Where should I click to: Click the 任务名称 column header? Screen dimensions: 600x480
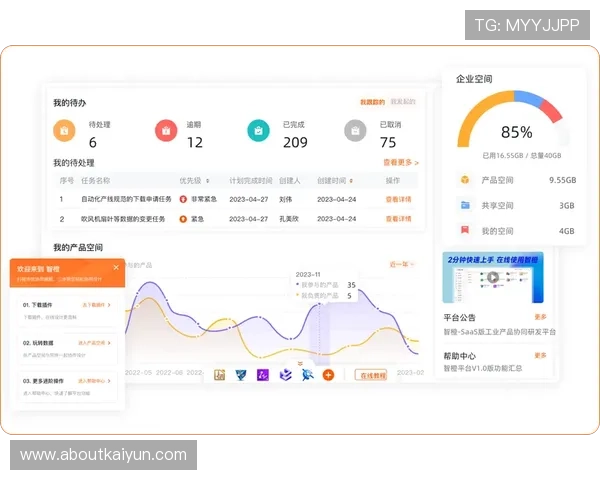(95, 181)
